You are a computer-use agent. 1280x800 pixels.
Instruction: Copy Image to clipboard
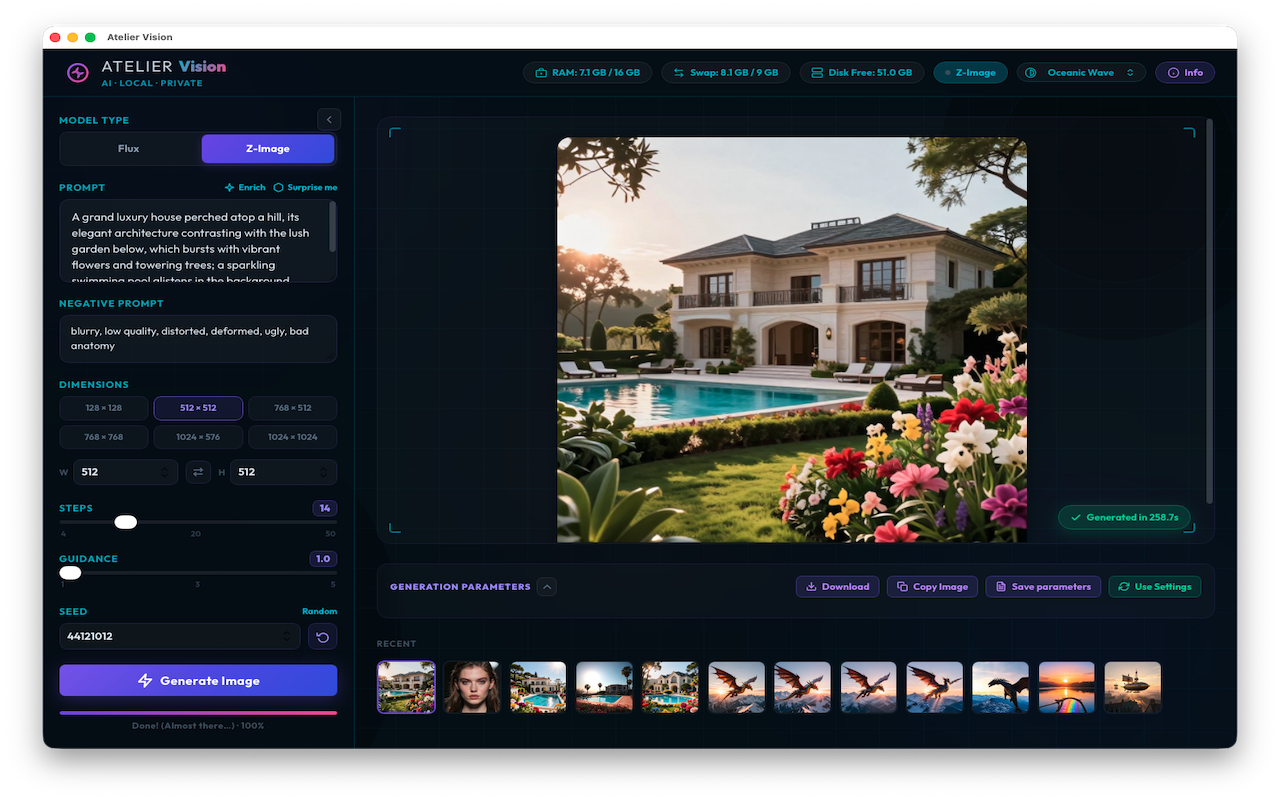(932, 587)
